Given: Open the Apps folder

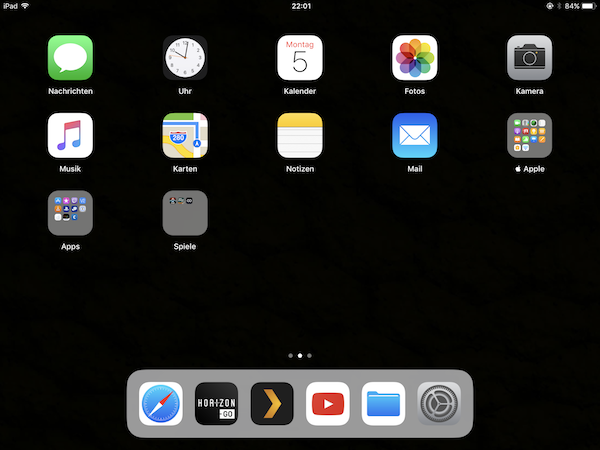Looking at the screenshot, I should tap(70, 213).
